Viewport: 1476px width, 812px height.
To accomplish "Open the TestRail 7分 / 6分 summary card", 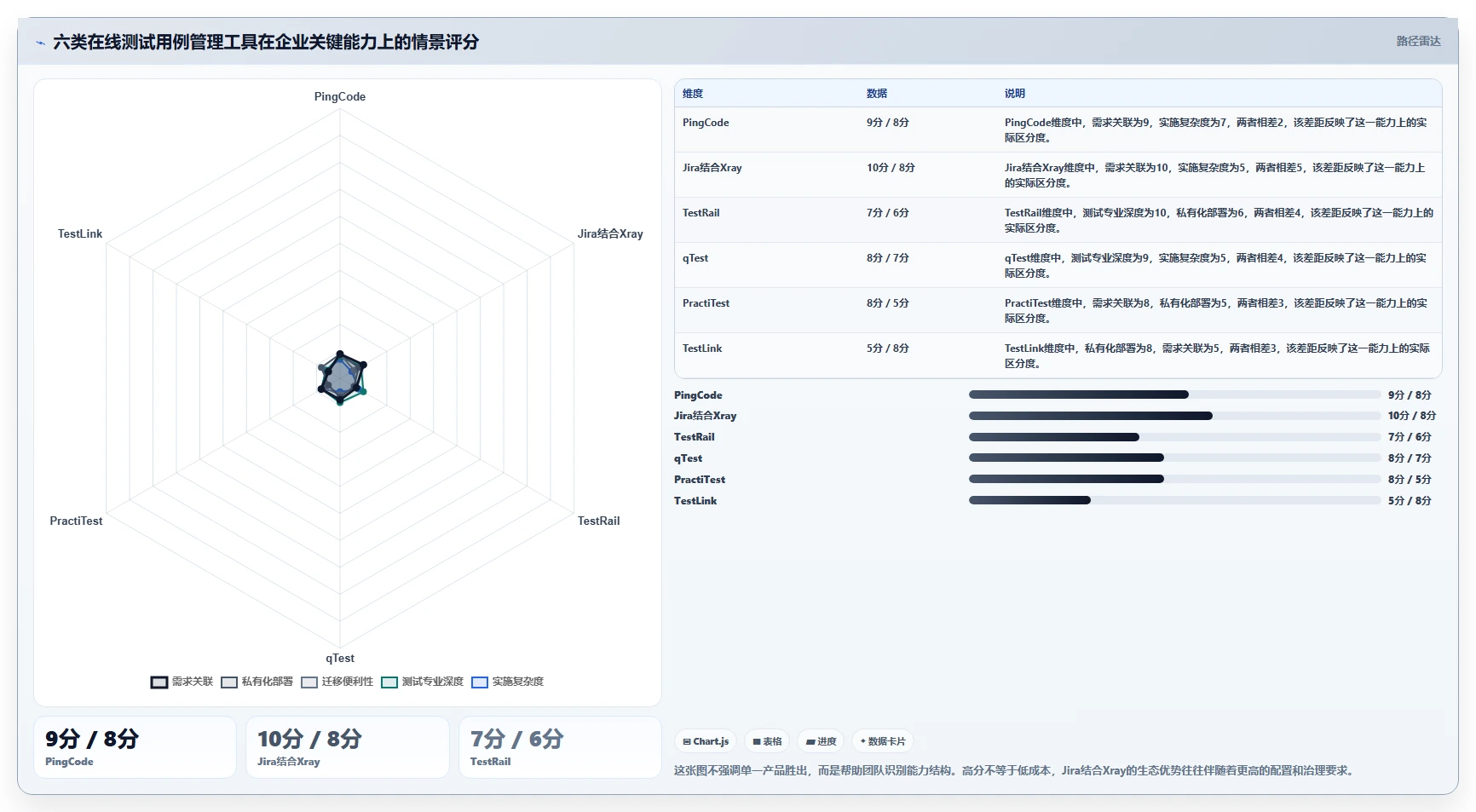I will point(560,747).
